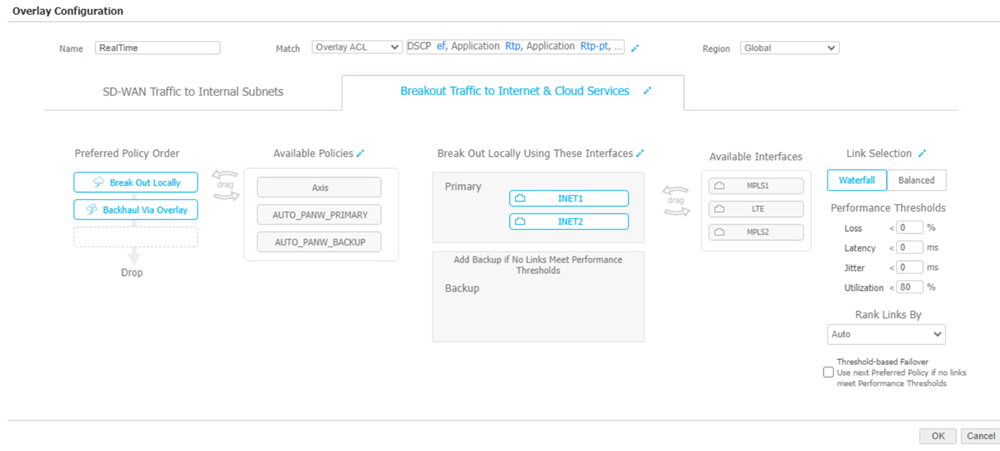Click the Name field containing RealTime
The height and width of the screenshot is (451, 1000).
point(157,47)
